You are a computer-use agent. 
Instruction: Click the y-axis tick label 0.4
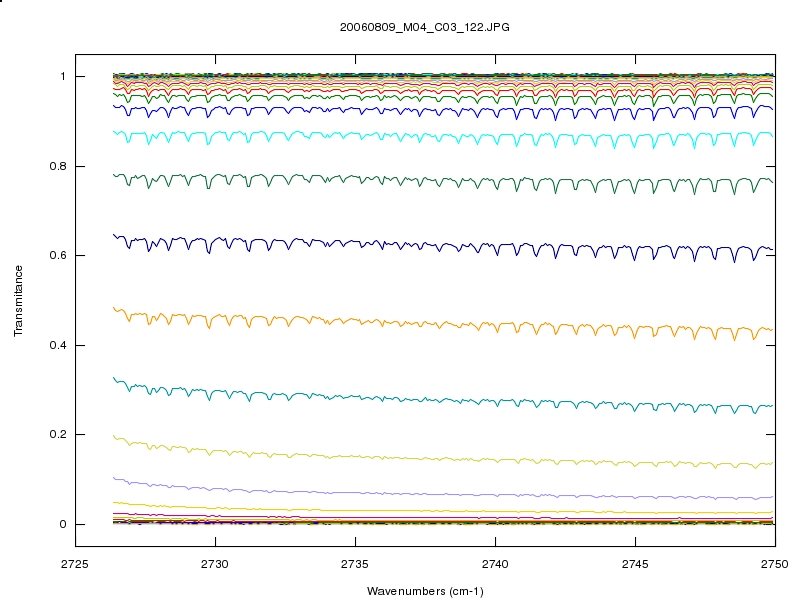pos(58,345)
